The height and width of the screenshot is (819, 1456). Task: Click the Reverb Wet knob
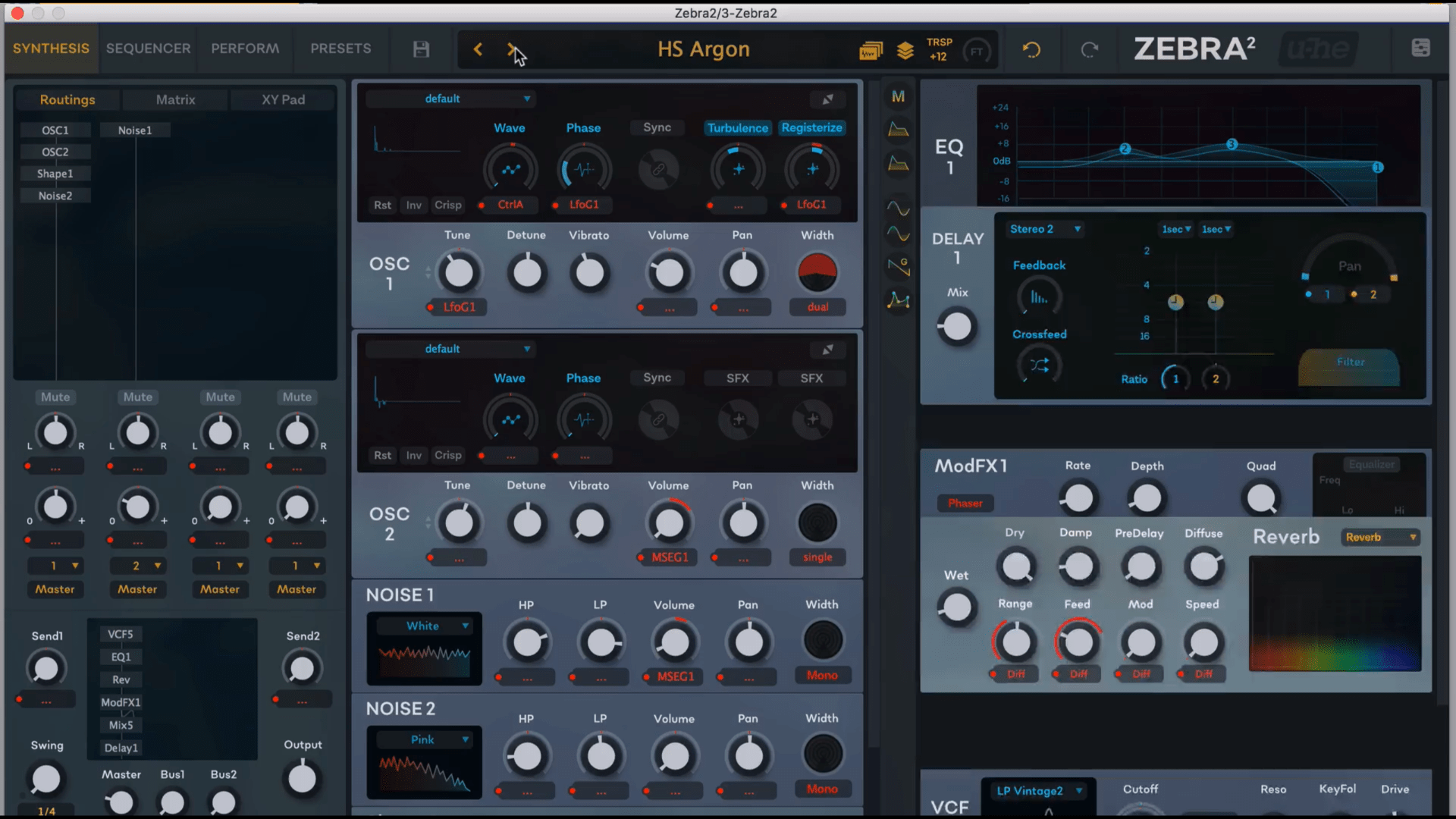956,608
